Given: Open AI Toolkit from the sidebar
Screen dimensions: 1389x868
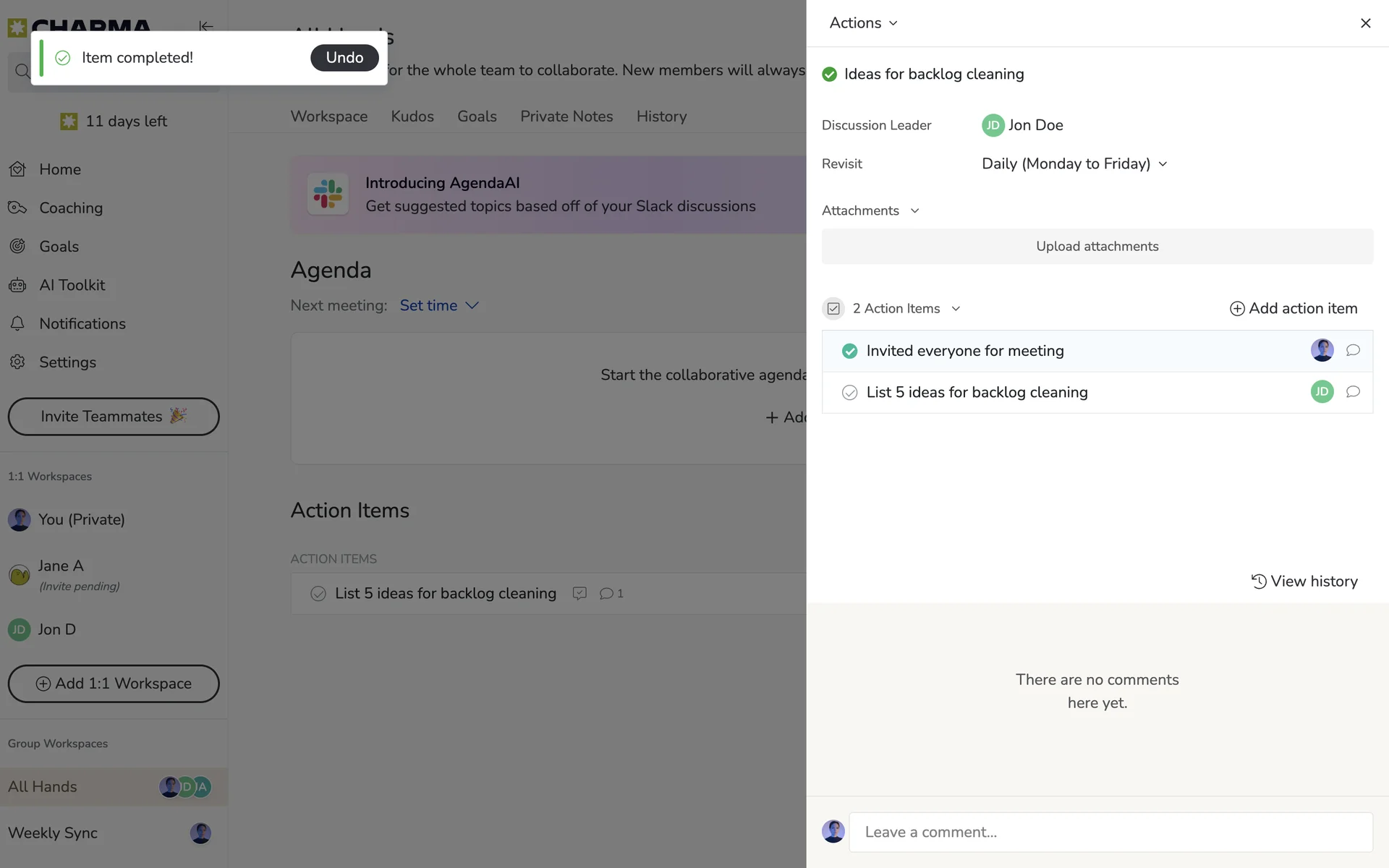Looking at the screenshot, I should (x=72, y=285).
